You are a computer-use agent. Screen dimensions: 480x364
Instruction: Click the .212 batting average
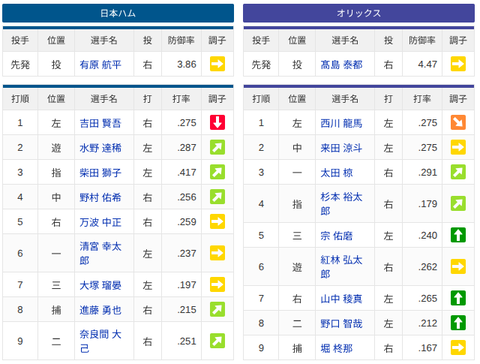point(428,323)
